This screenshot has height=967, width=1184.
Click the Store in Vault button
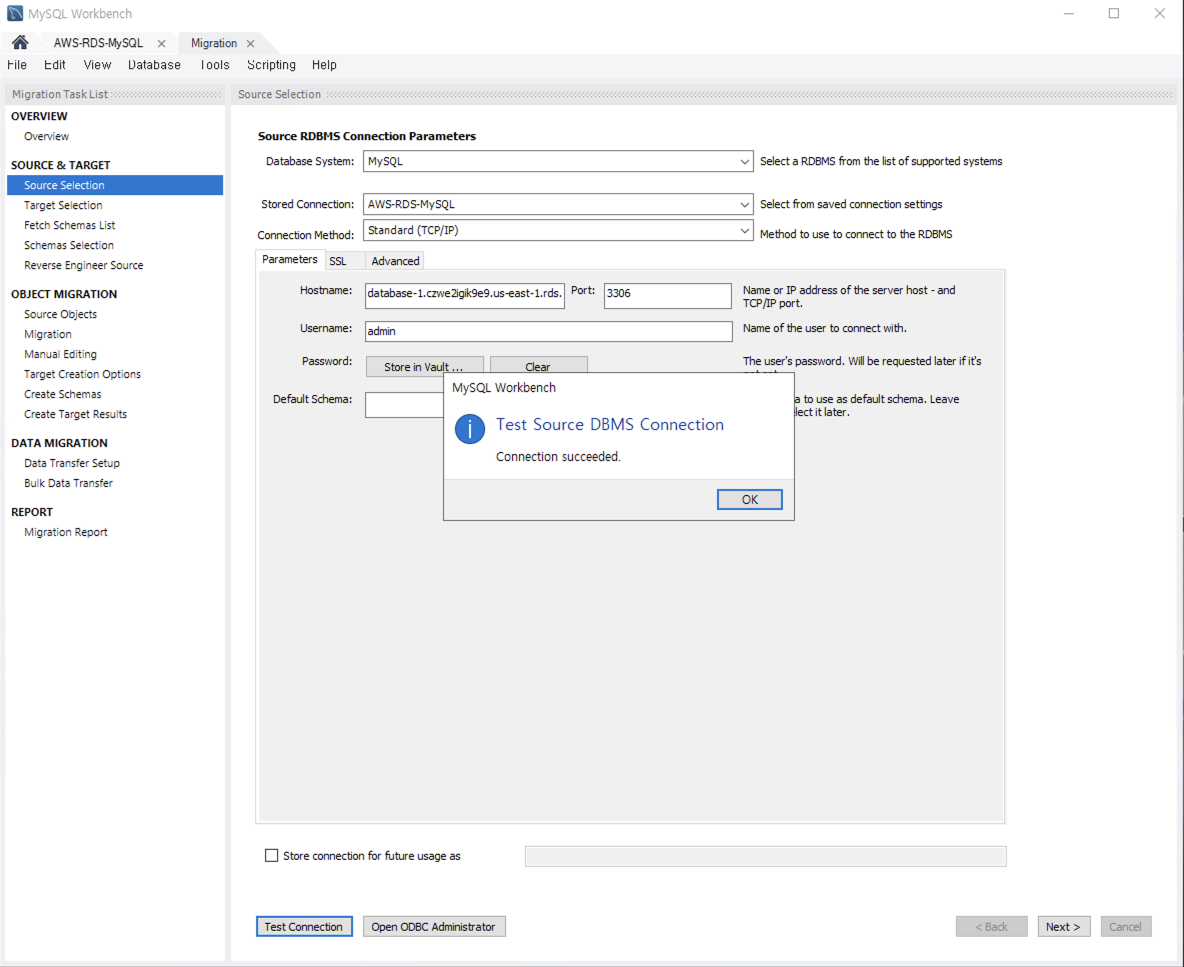(424, 367)
